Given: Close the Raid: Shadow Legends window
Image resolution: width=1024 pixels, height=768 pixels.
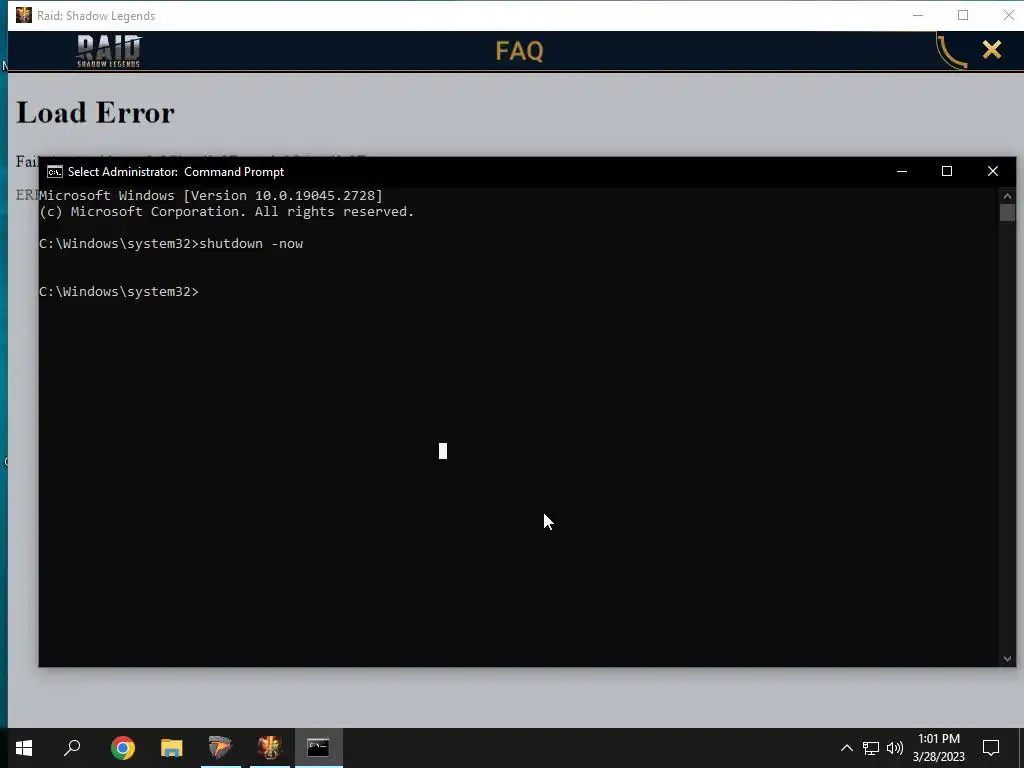Looking at the screenshot, I should tap(1008, 16).
